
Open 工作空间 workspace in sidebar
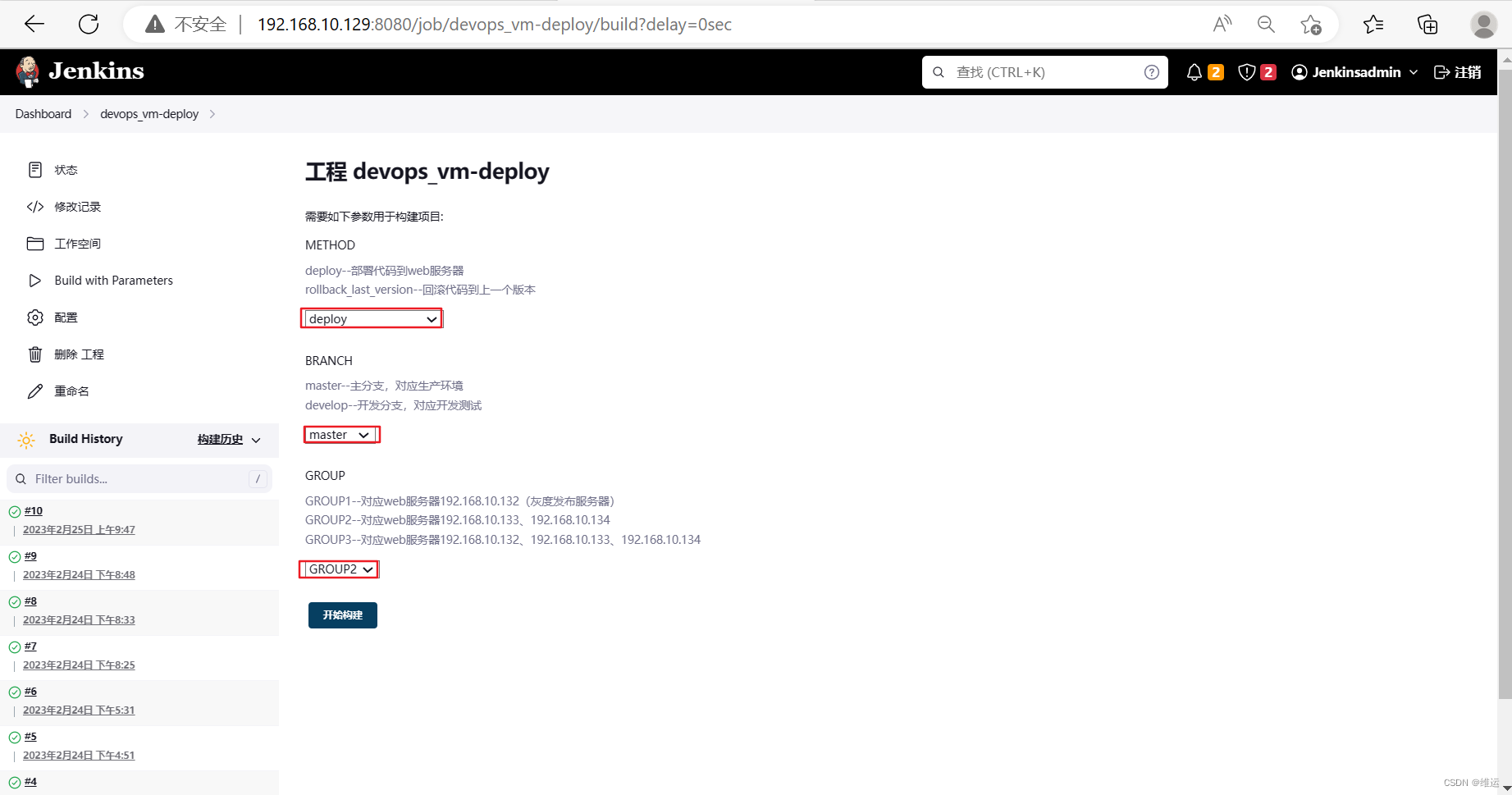64,244
